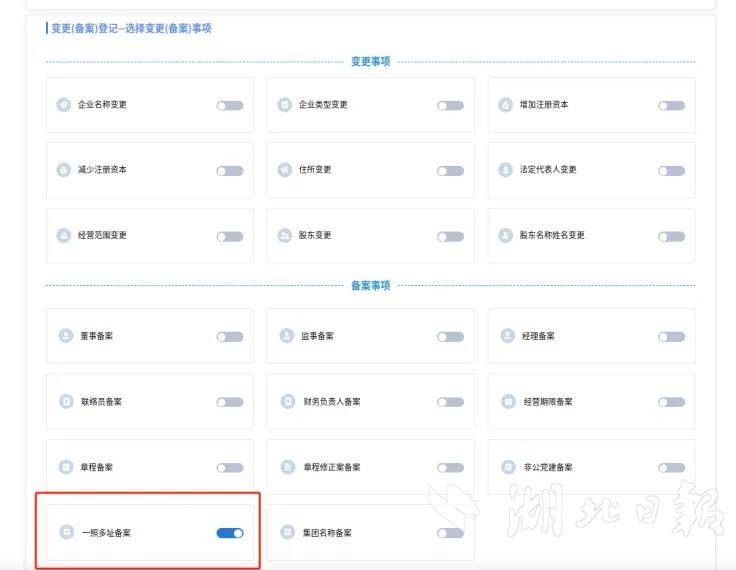This screenshot has width=736, height=570.
Task: Toggle on 监事备案
Action: (450, 337)
